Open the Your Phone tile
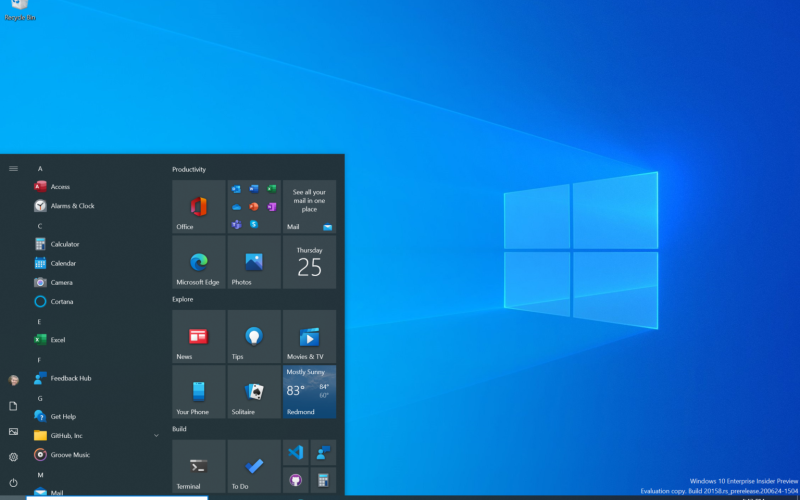The width and height of the screenshot is (800, 500). [x=198, y=392]
